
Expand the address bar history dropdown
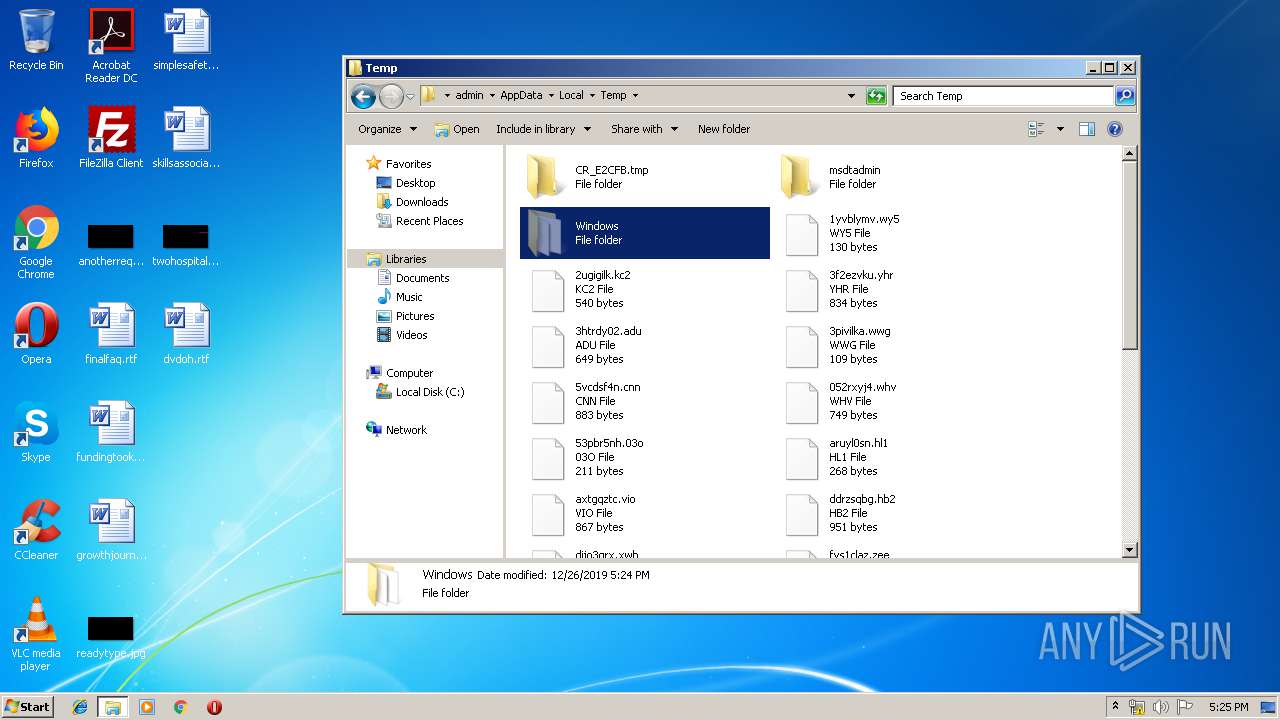pos(851,96)
